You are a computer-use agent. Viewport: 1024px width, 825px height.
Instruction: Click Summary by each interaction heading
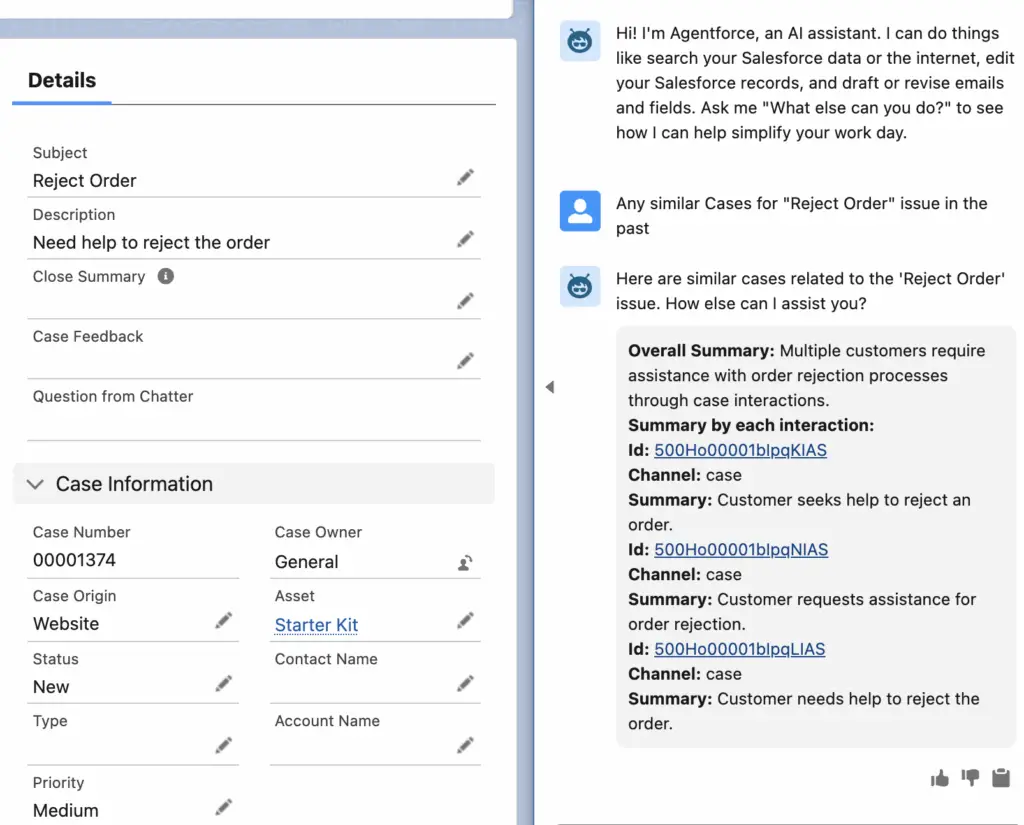pyautogui.click(x=751, y=425)
